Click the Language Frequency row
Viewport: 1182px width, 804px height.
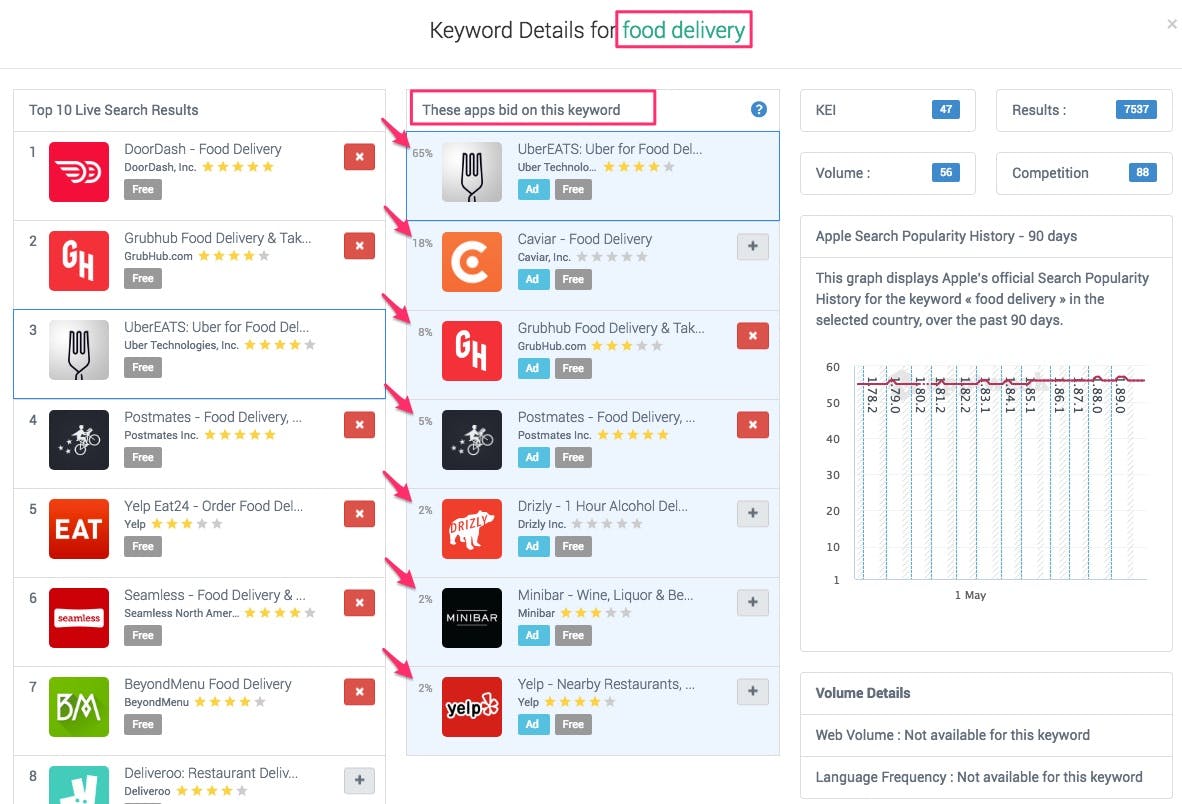pos(986,778)
